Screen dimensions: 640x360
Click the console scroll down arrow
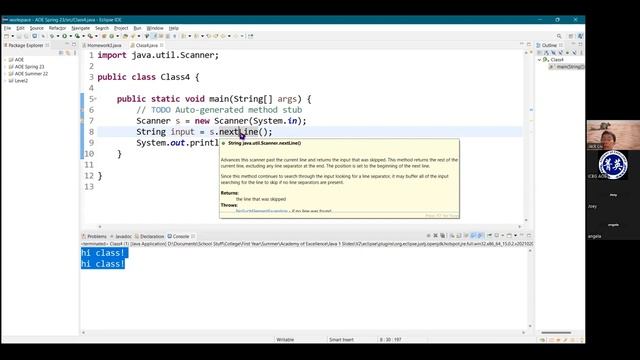pos(530,326)
